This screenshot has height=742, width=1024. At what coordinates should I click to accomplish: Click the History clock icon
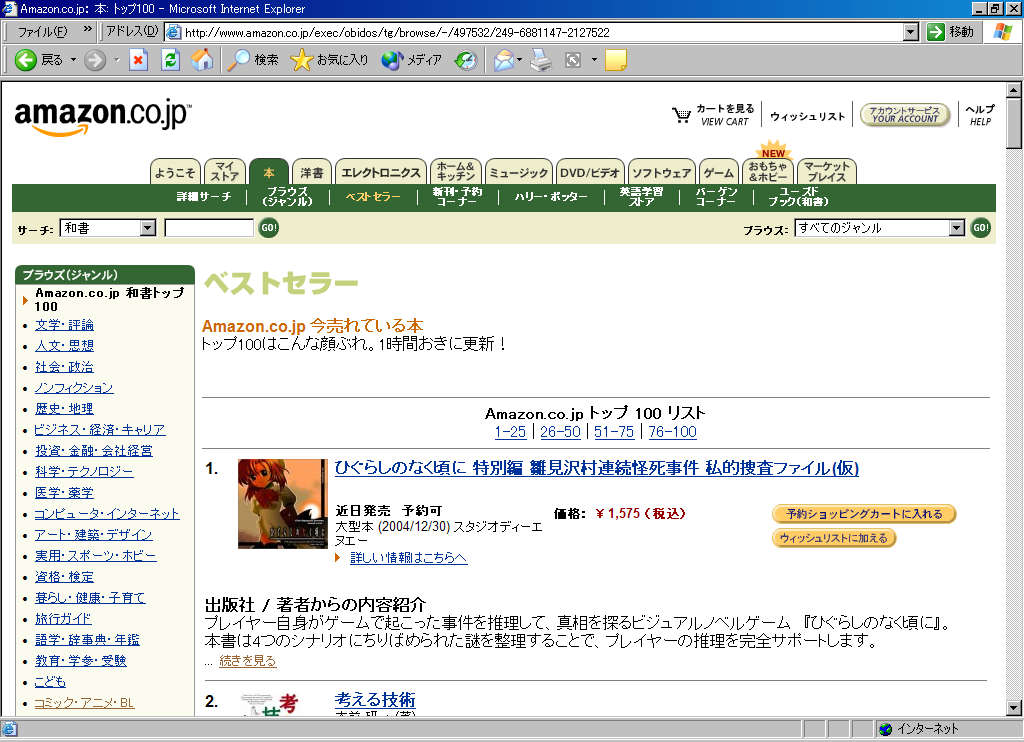pos(466,60)
